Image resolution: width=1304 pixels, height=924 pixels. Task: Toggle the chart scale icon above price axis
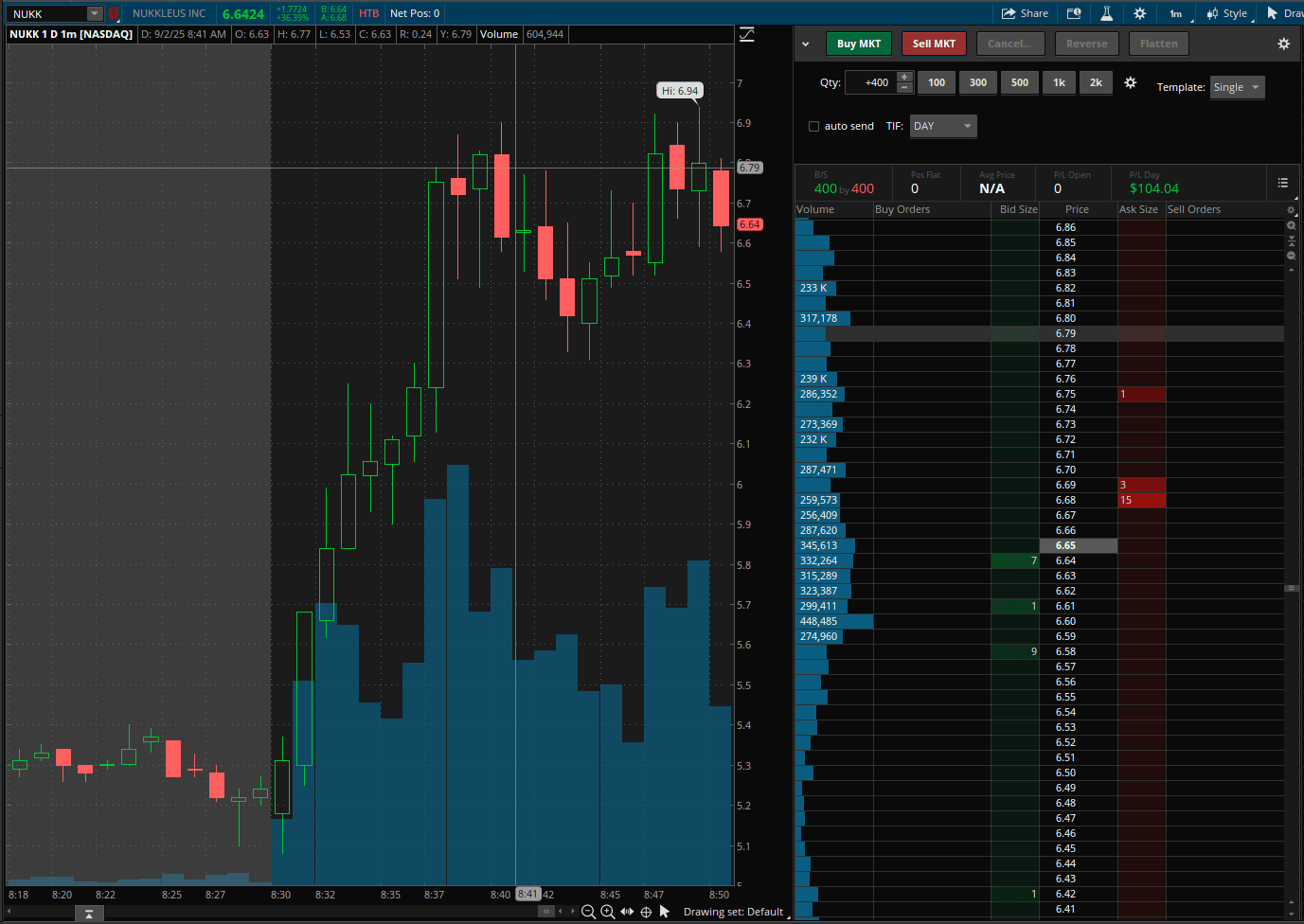[x=747, y=34]
